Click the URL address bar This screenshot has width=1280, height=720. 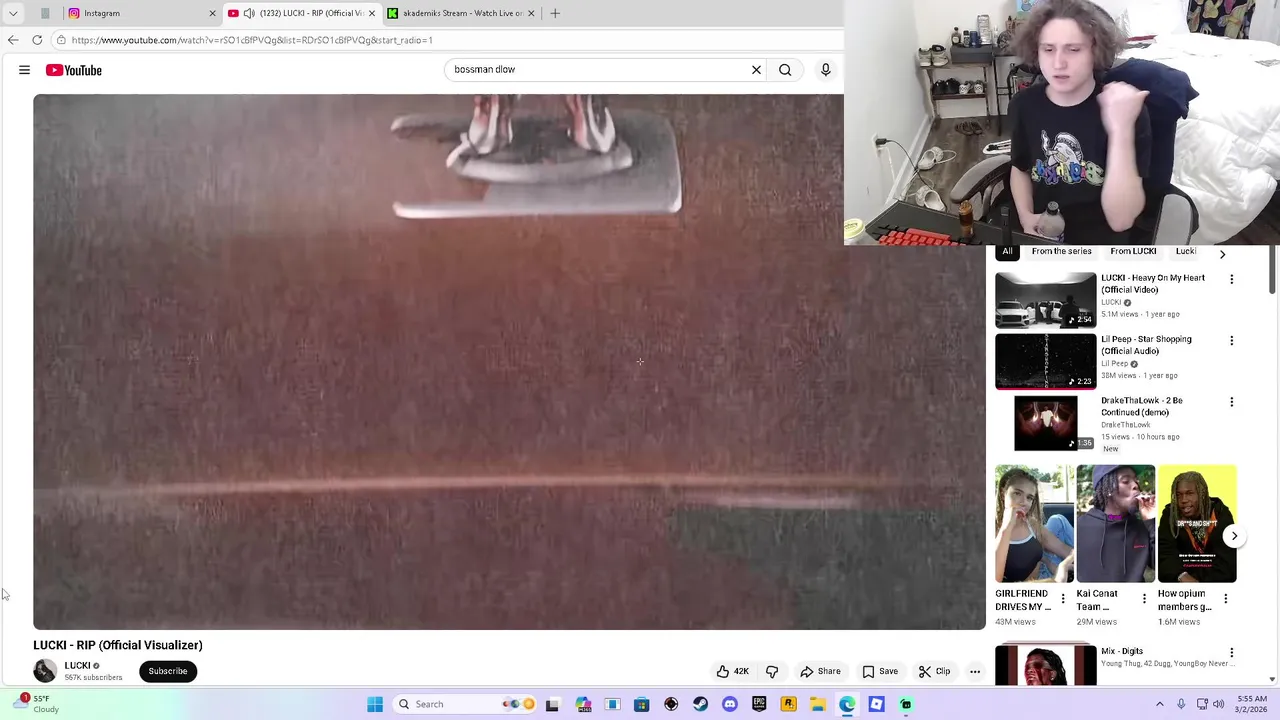450,40
